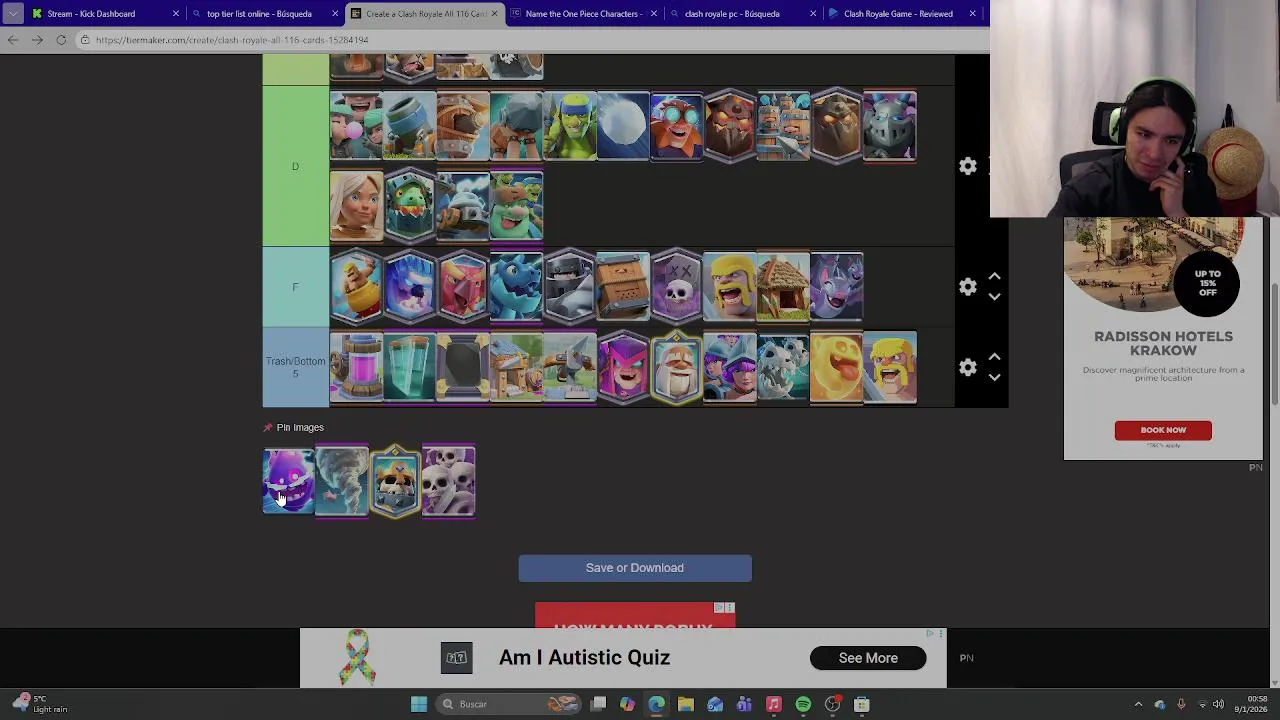Move the Trash/Bottom 5 row down
This screenshot has width=1280, height=720.
(x=994, y=378)
